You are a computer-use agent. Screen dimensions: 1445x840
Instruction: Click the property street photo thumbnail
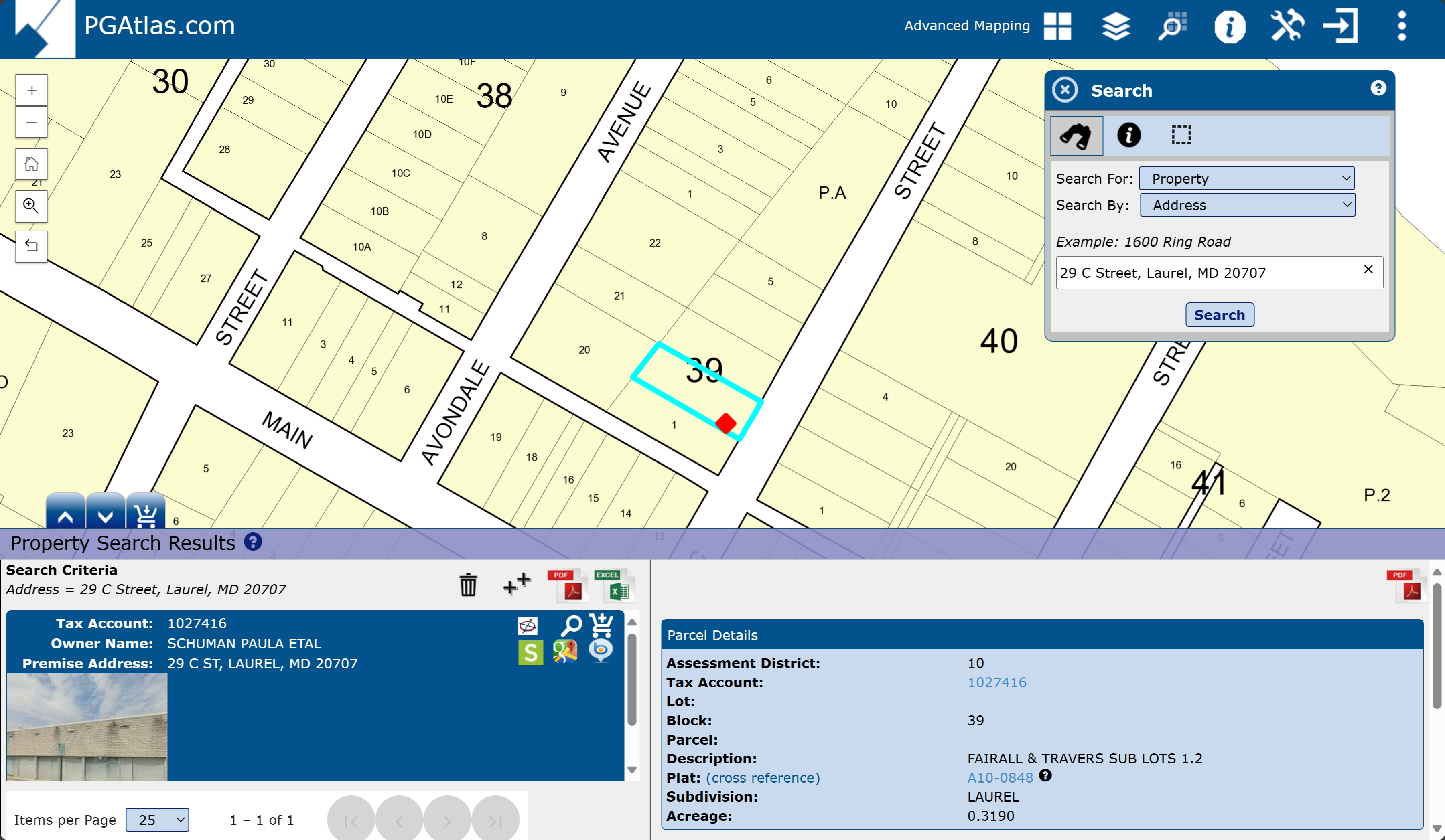tap(87, 727)
